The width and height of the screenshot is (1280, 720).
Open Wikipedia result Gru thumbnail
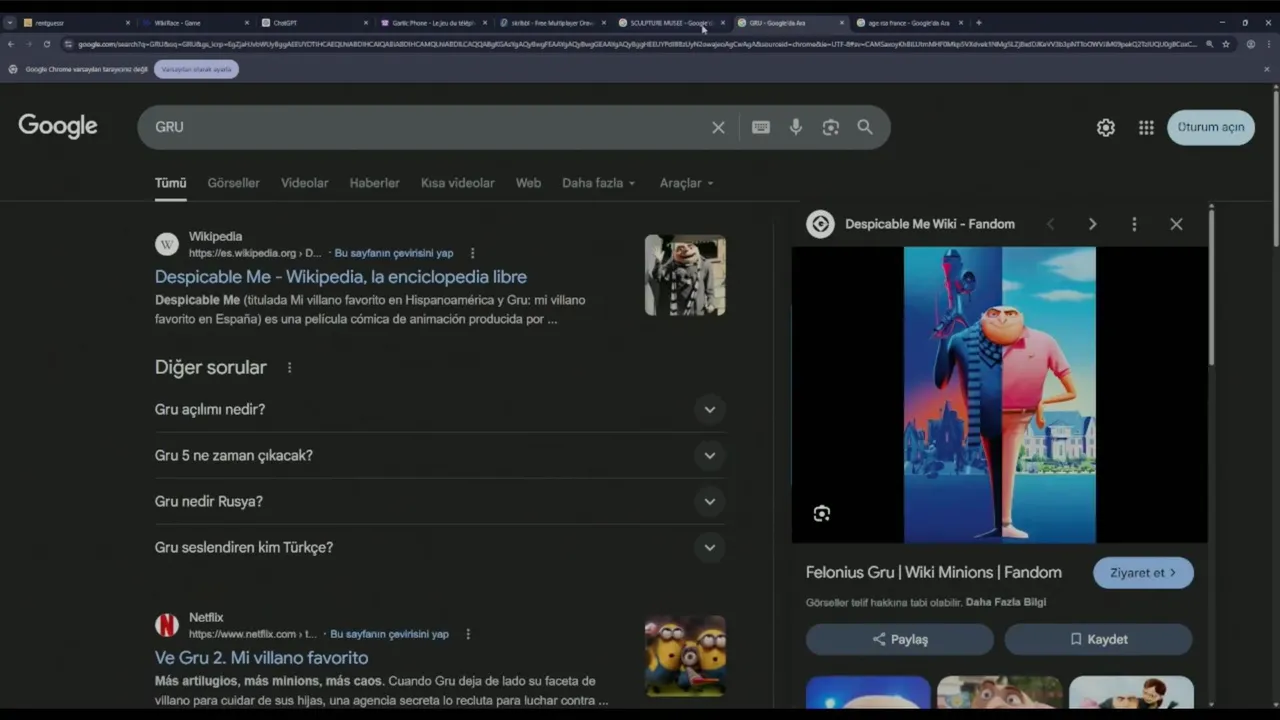point(685,275)
